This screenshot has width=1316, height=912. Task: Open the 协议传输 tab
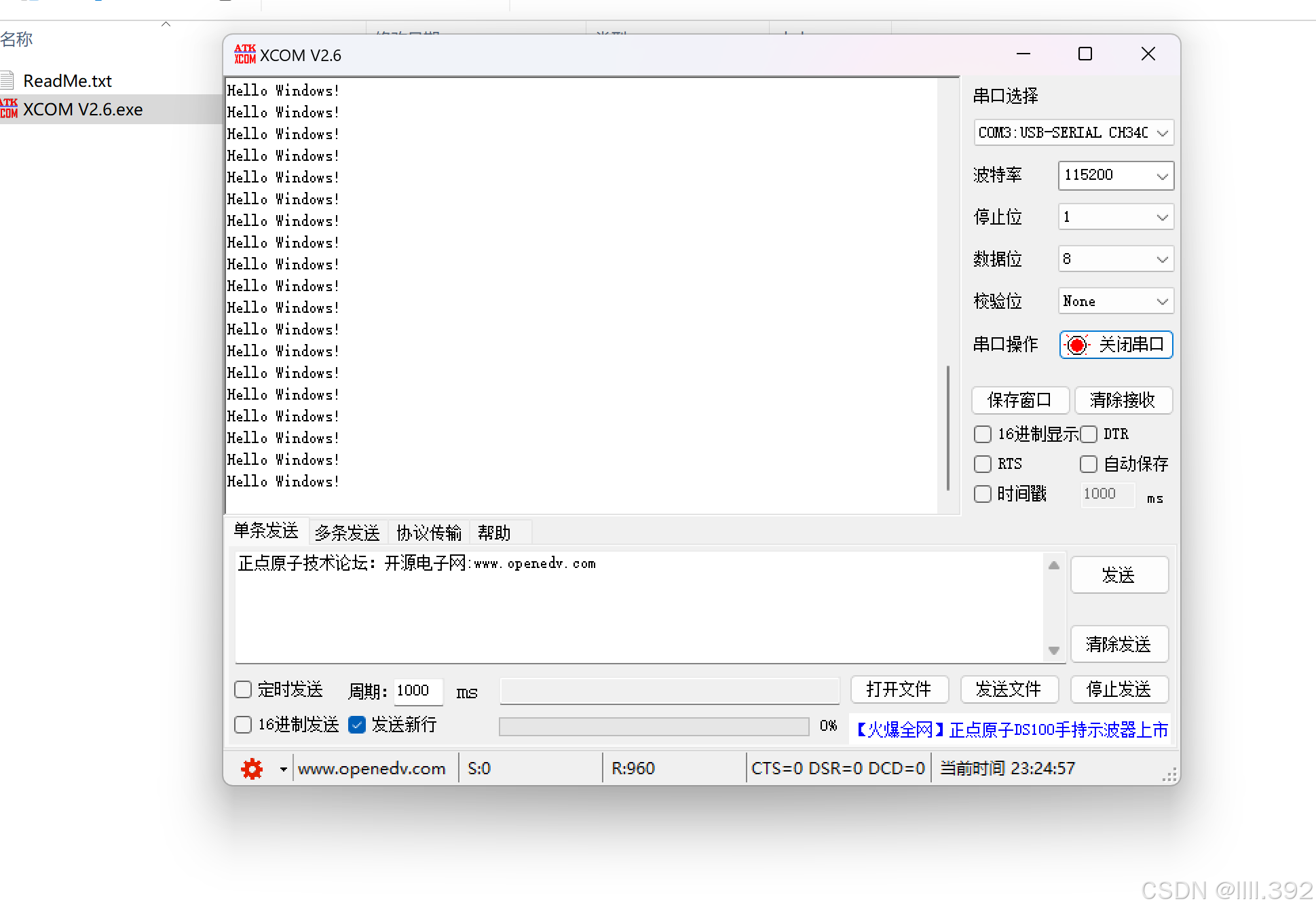428,533
